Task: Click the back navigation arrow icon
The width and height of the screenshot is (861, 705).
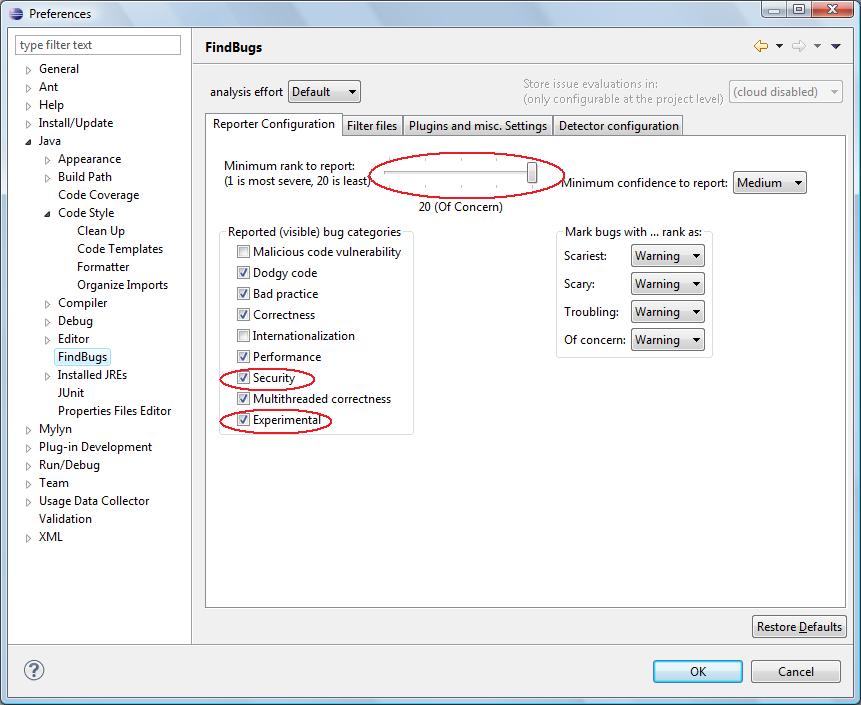Action: [x=761, y=46]
